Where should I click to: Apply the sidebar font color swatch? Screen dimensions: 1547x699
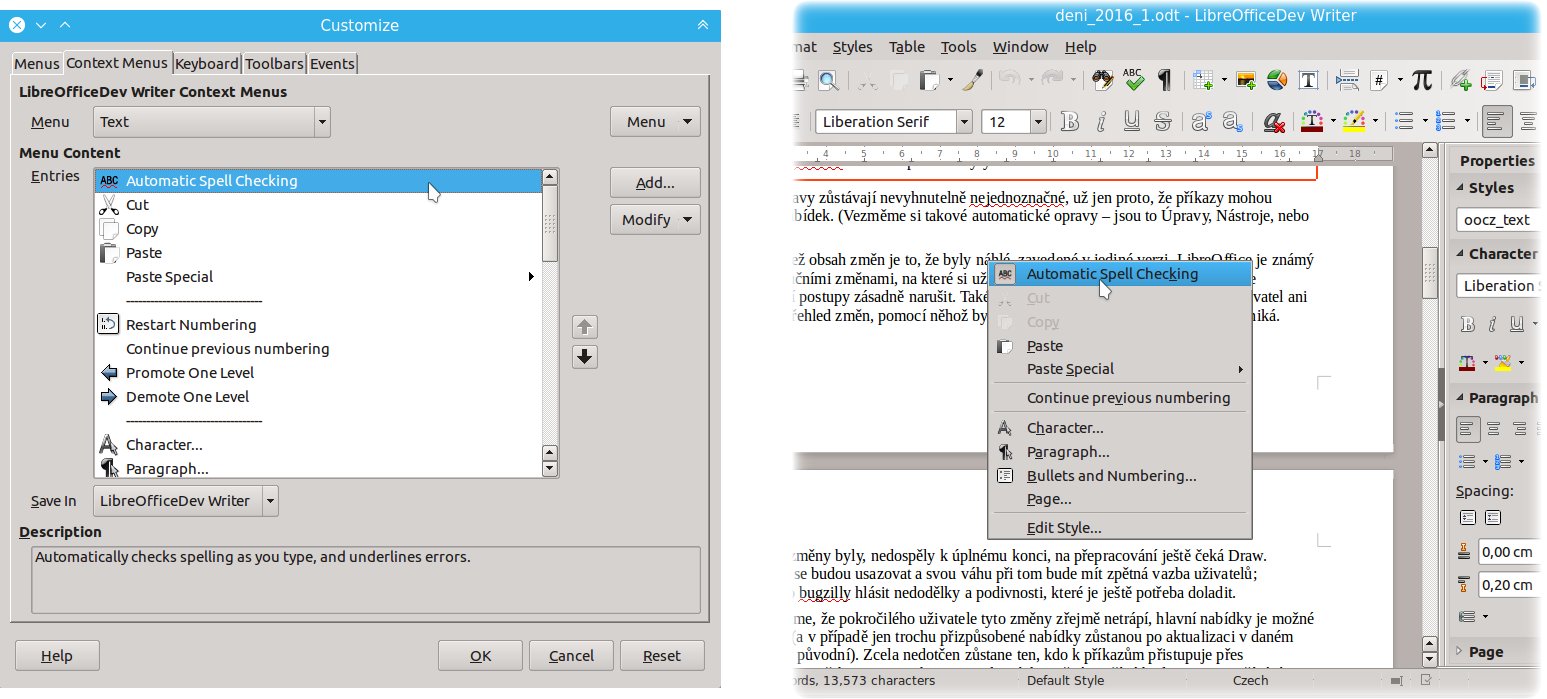pyautogui.click(x=1468, y=361)
